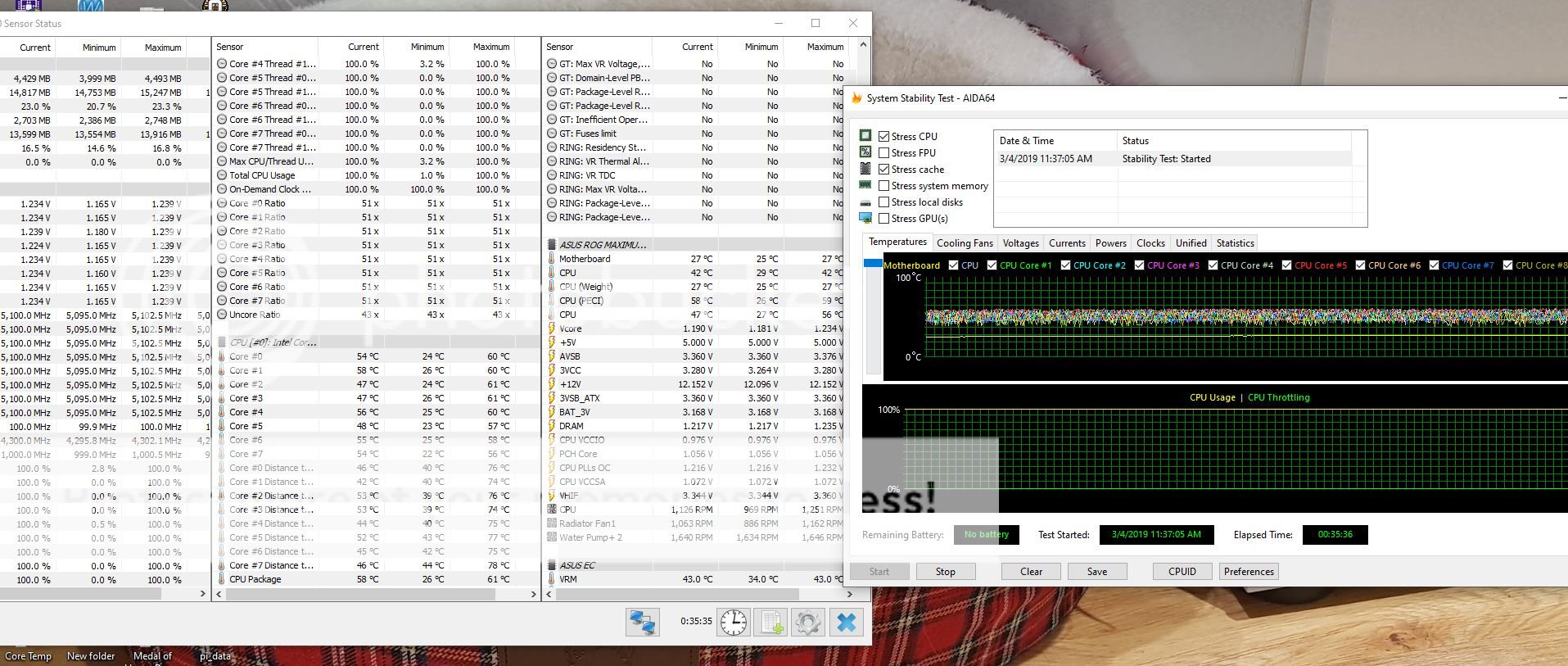Switch to the Cooling Fans tab

point(965,243)
